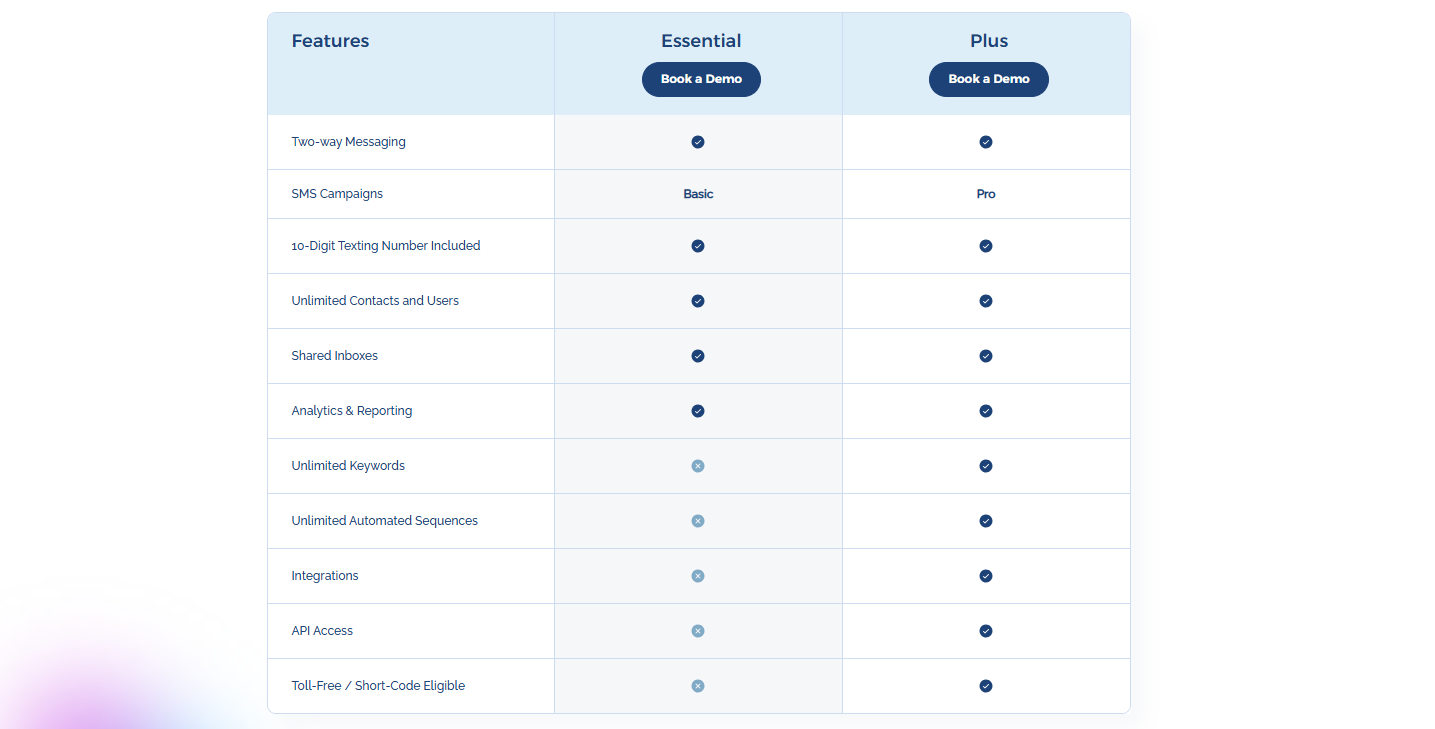Click the Plus plan checkmark for Shared Inboxes
This screenshot has width=1435, height=729.
(986, 355)
